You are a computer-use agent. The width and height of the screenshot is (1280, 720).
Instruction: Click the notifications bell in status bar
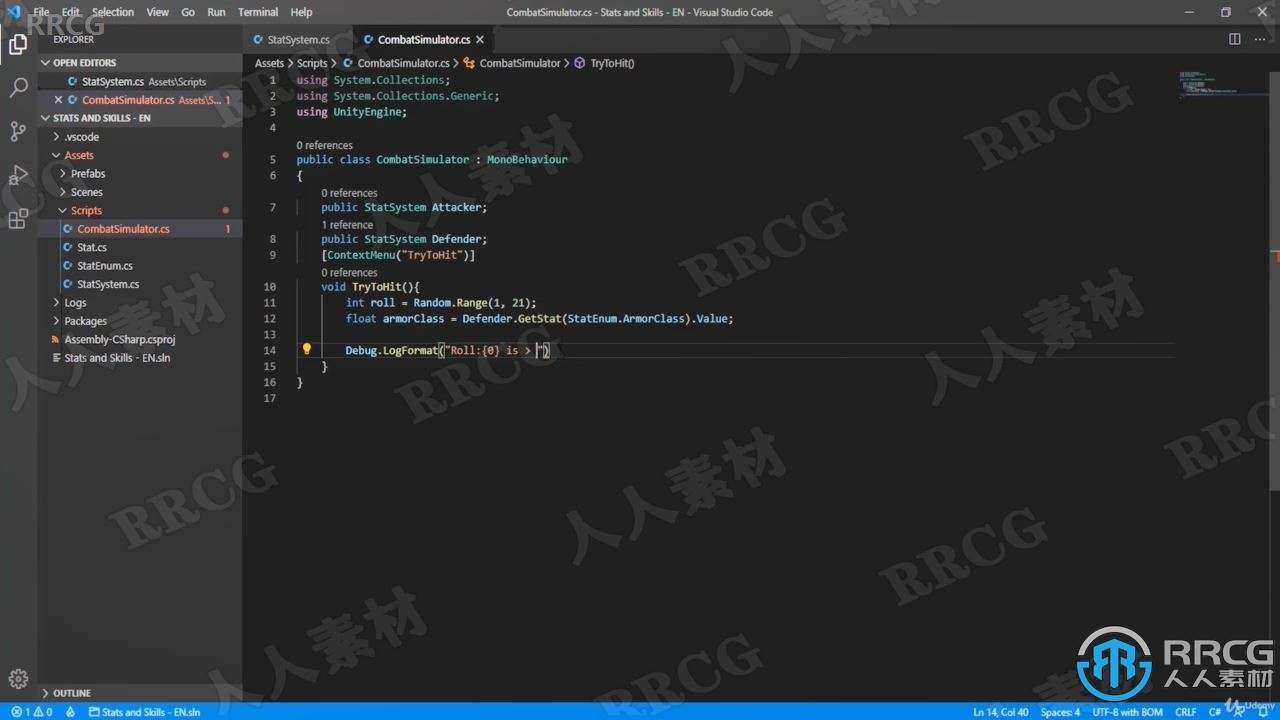[1264, 712]
